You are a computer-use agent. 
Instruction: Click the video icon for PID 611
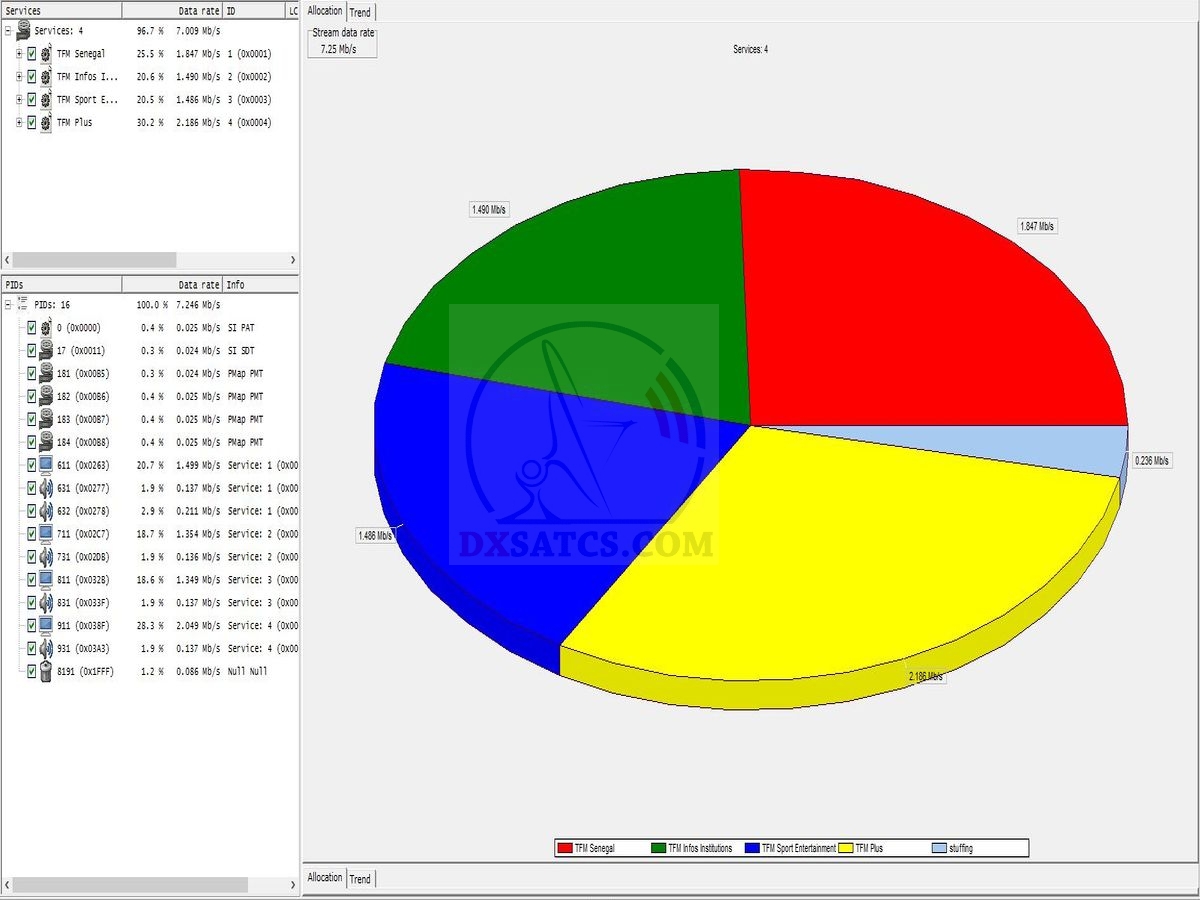point(45,466)
